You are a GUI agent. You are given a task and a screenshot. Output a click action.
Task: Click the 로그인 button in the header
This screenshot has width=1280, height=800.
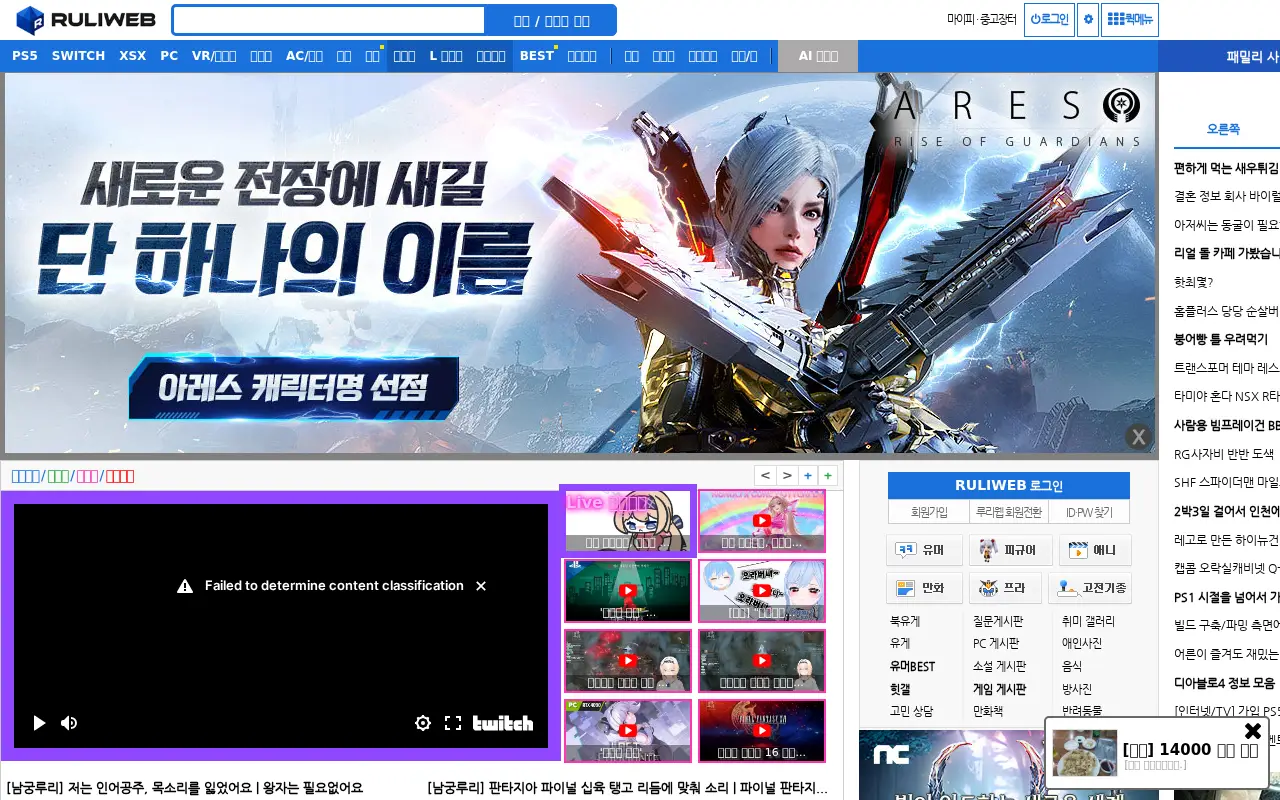coord(1049,19)
